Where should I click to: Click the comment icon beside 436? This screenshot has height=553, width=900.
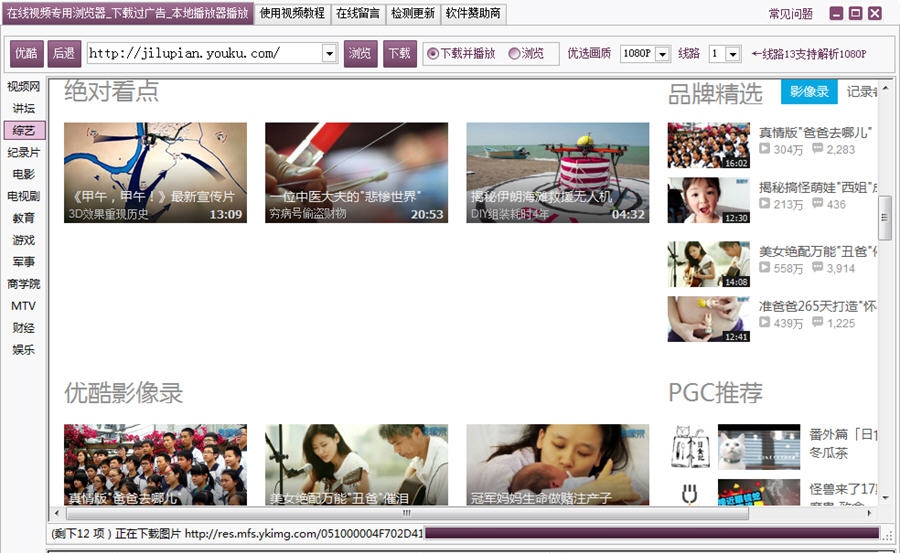[817, 203]
